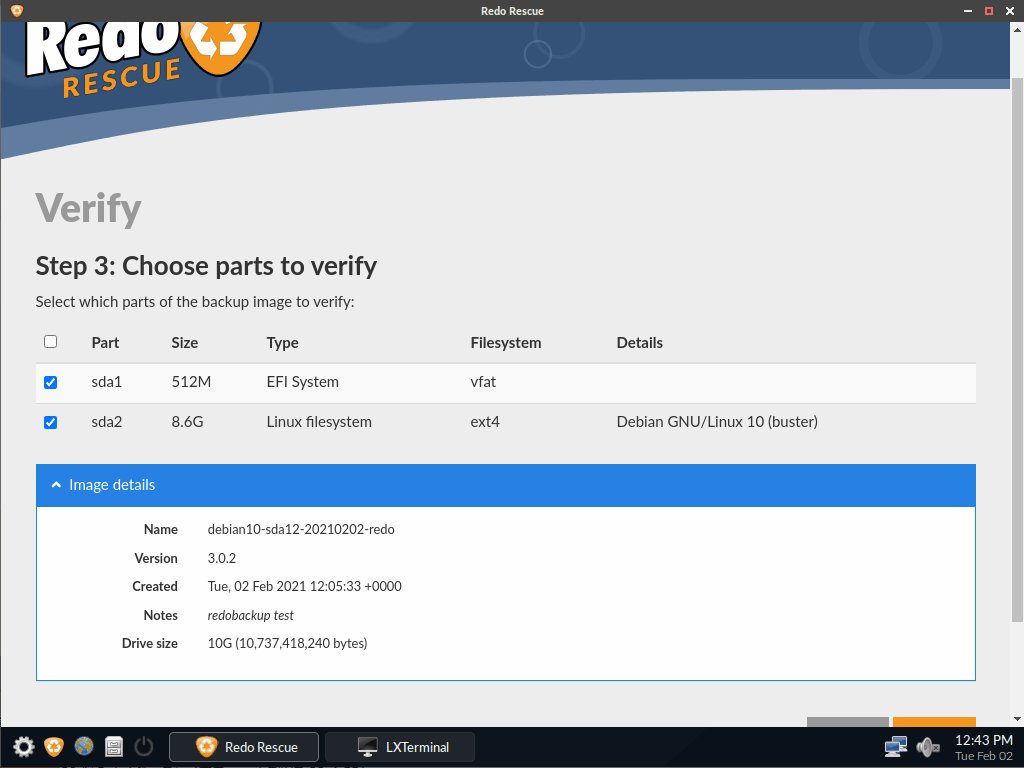
Task: Click the scrollbar up arrow
Action: (1017, 29)
